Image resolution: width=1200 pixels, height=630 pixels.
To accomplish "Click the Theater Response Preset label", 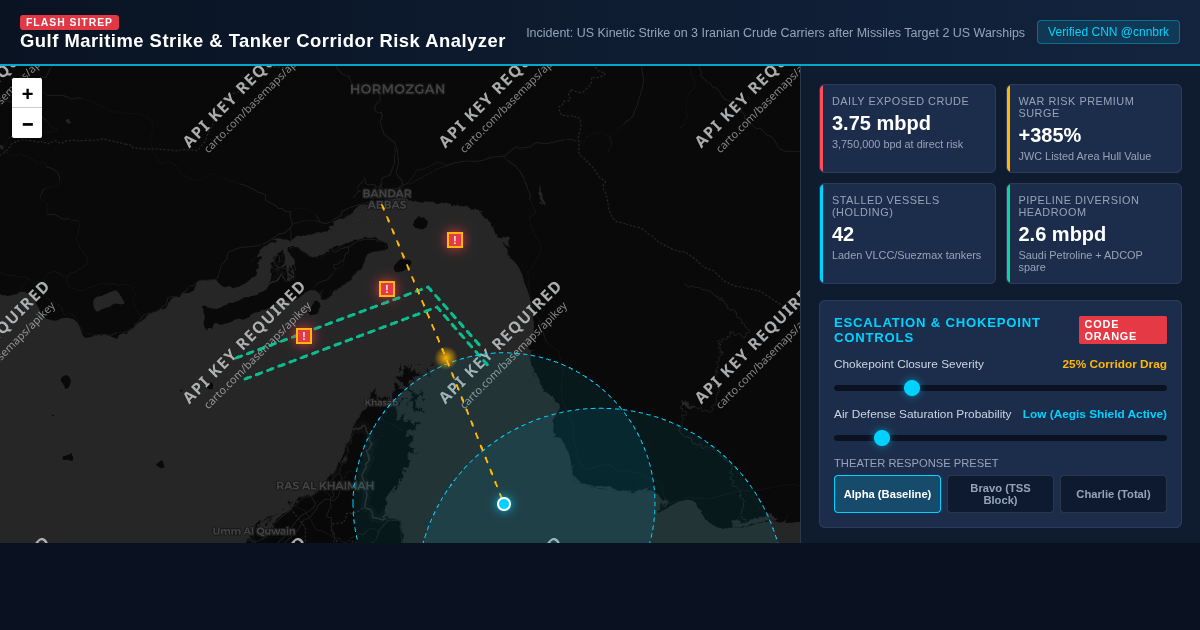I will (x=916, y=463).
